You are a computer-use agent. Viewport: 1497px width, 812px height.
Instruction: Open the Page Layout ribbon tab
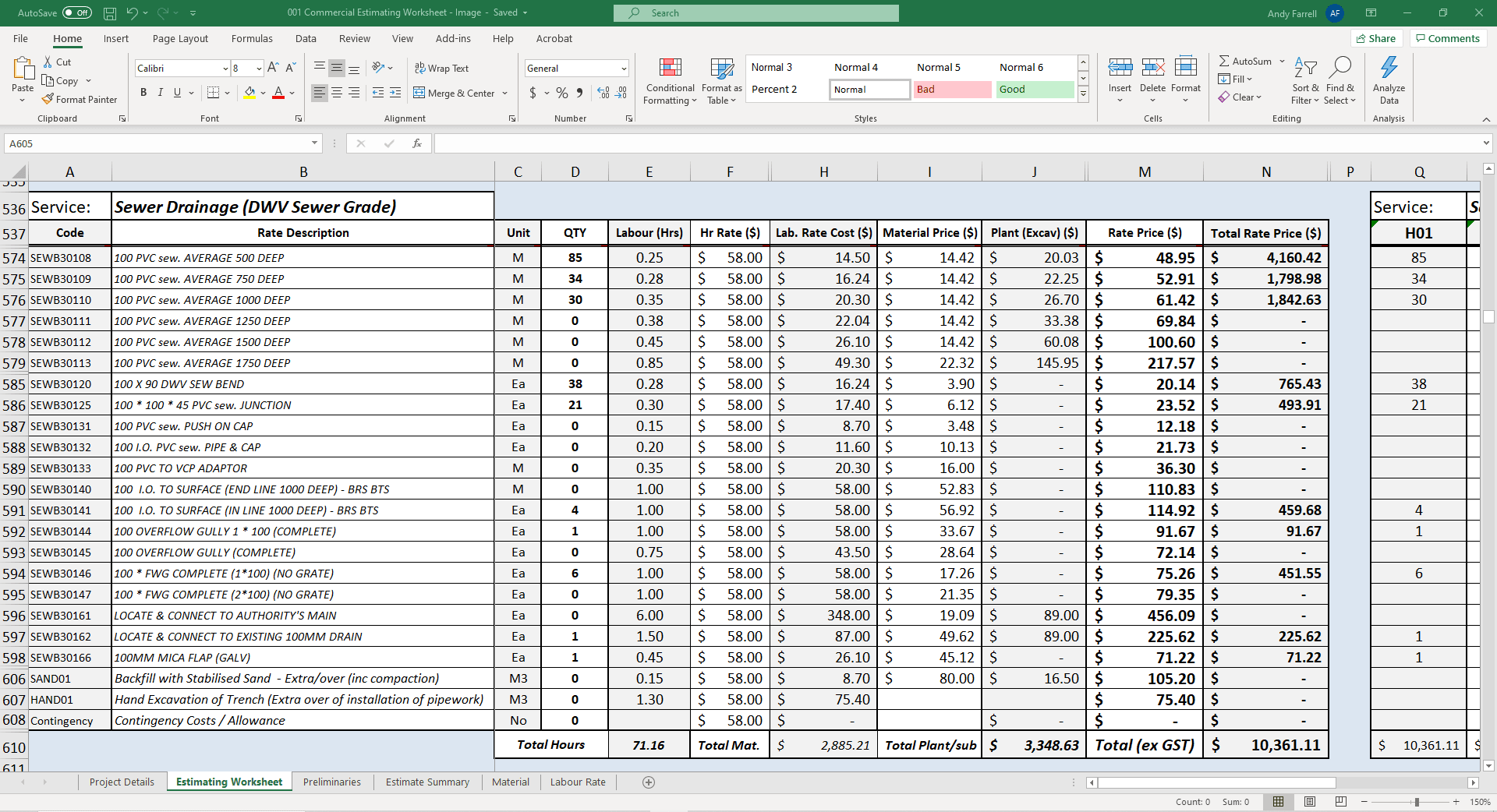tap(180, 39)
